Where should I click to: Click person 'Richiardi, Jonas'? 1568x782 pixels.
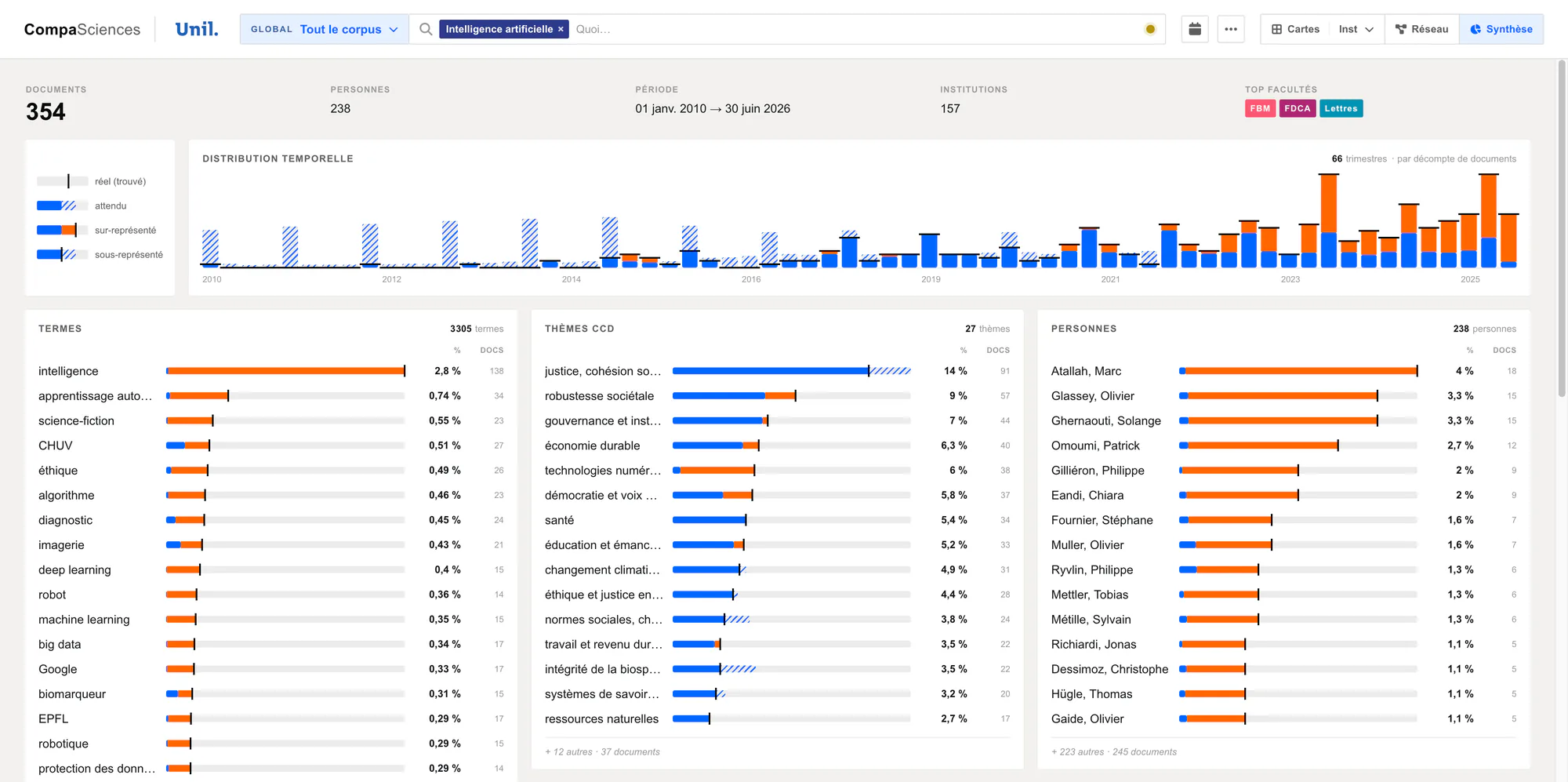pyautogui.click(x=1093, y=644)
